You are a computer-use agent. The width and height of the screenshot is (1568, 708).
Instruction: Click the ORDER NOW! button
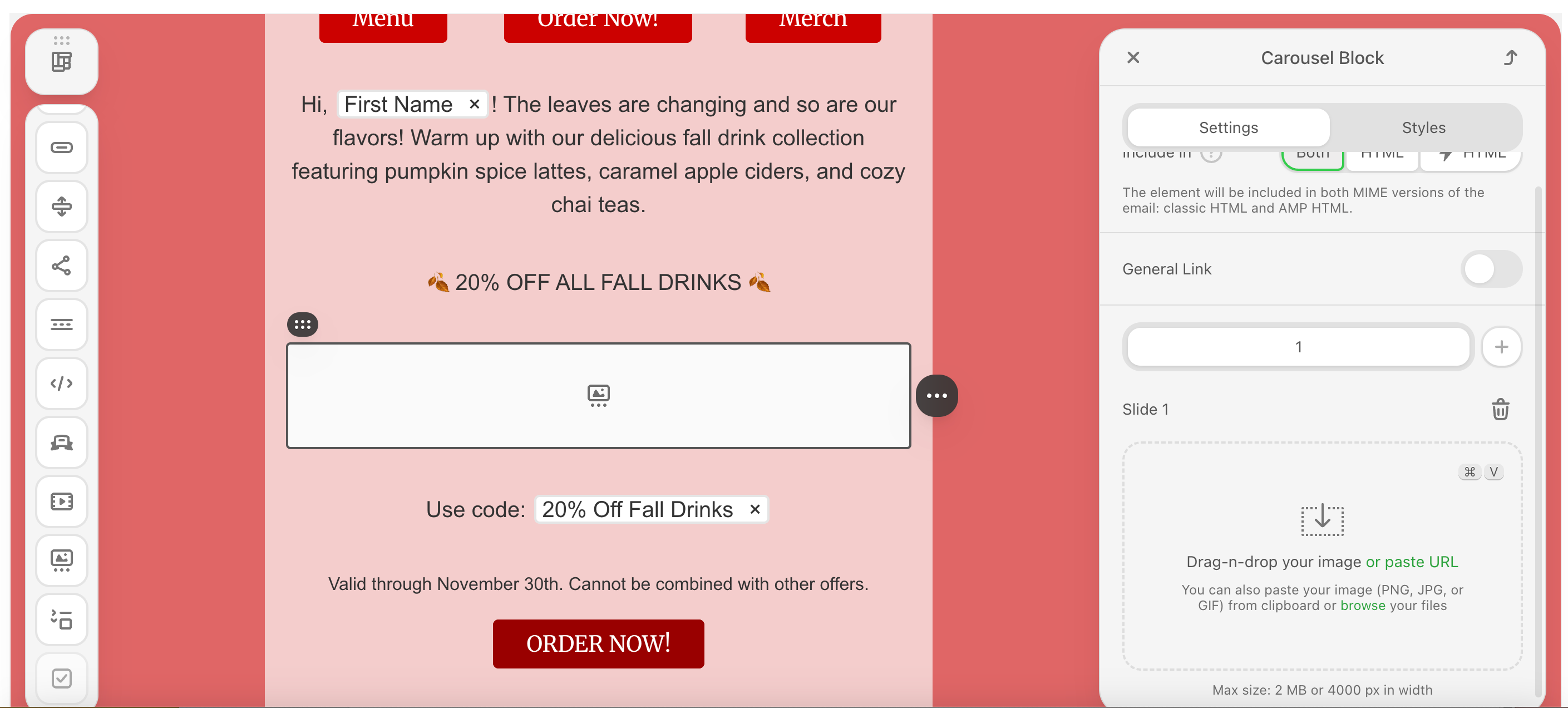click(598, 644)
